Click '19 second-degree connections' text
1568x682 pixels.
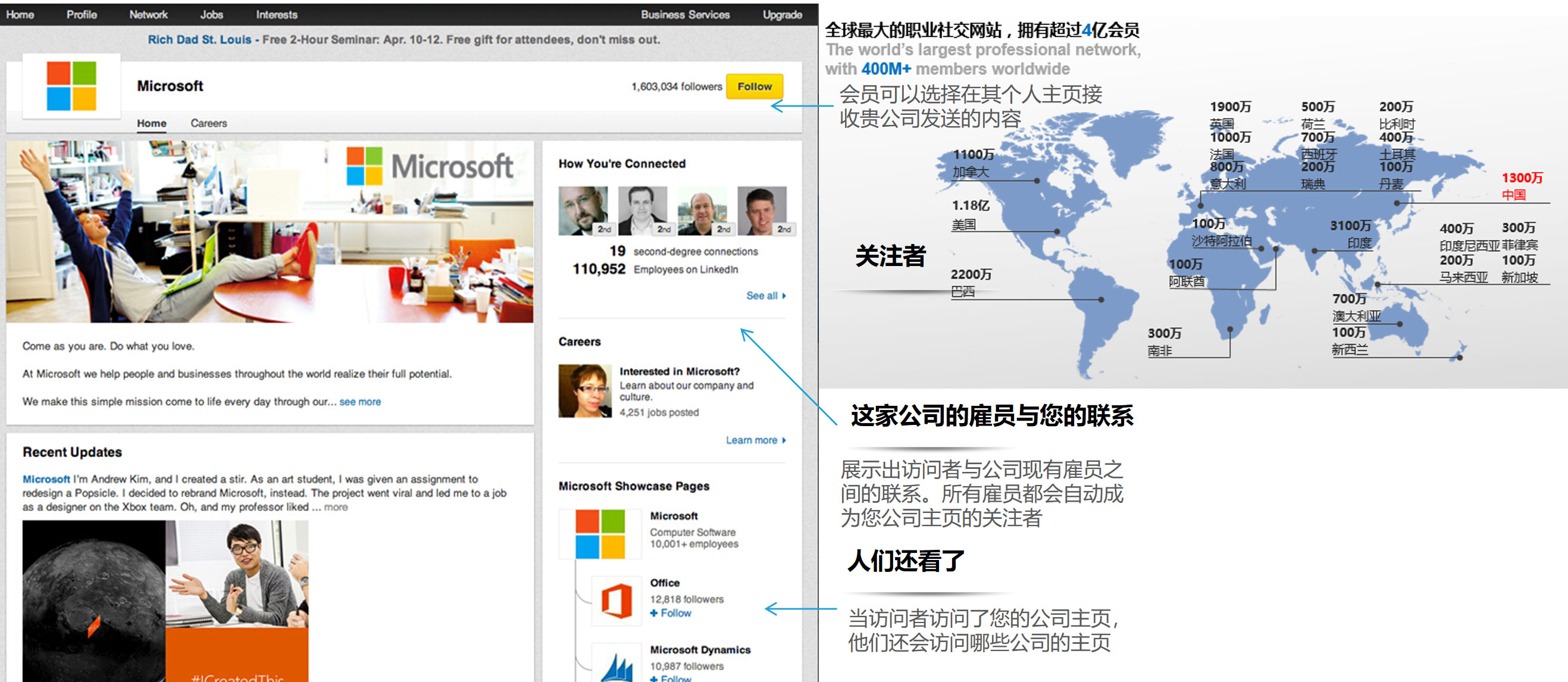point(684,252)
